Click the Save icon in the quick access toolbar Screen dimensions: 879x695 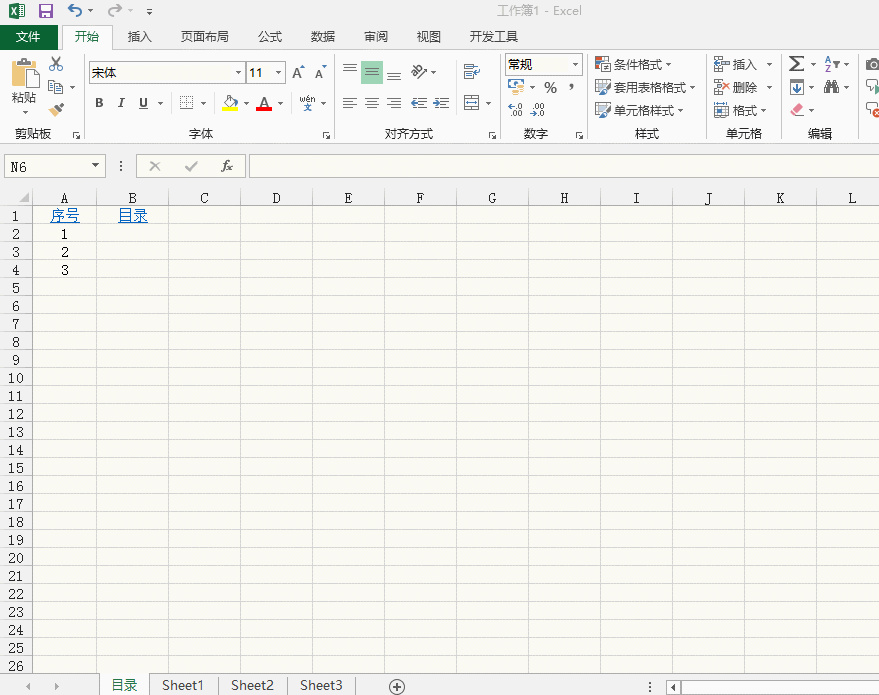tap(45, 11)
